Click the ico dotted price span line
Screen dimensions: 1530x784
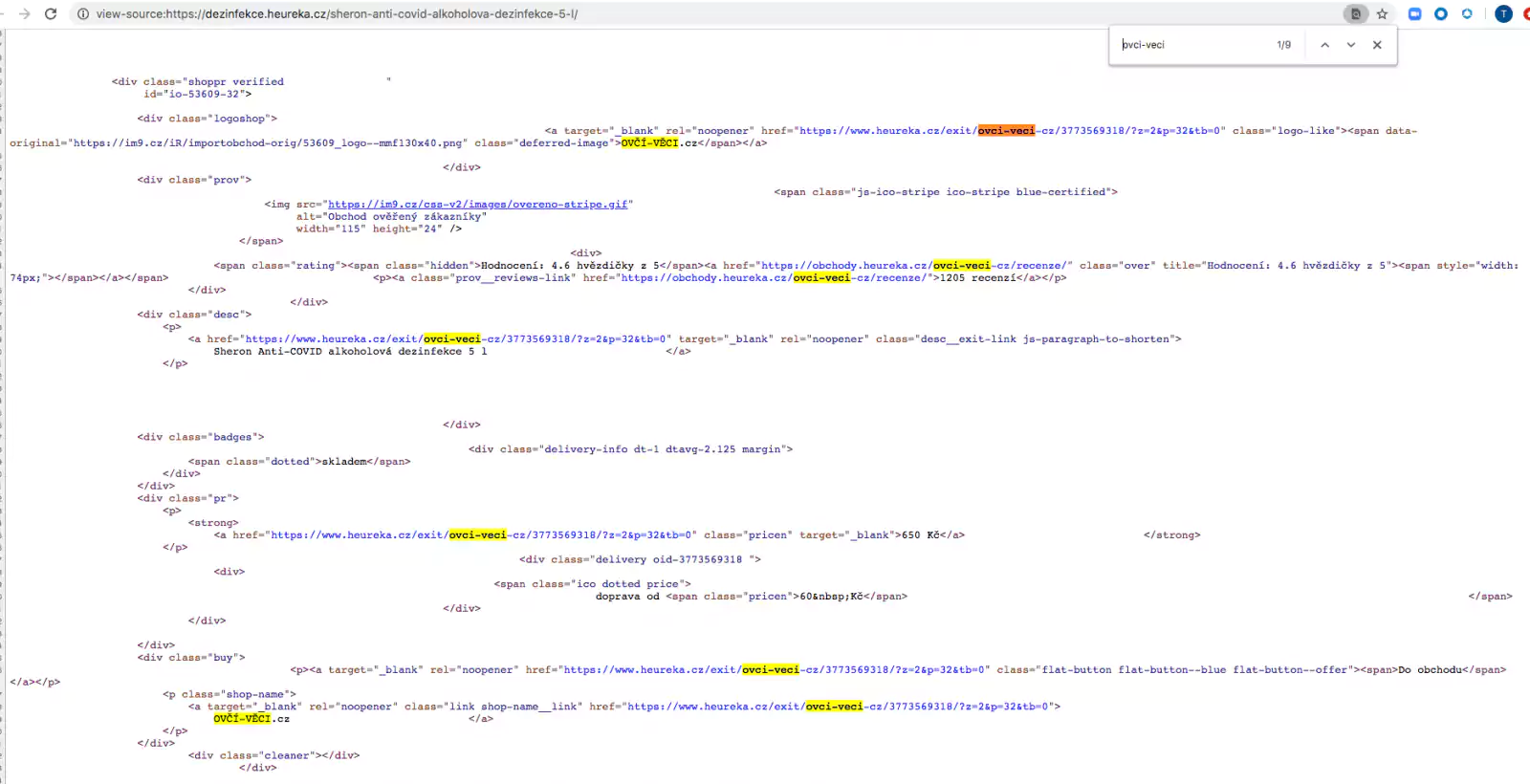592,584
